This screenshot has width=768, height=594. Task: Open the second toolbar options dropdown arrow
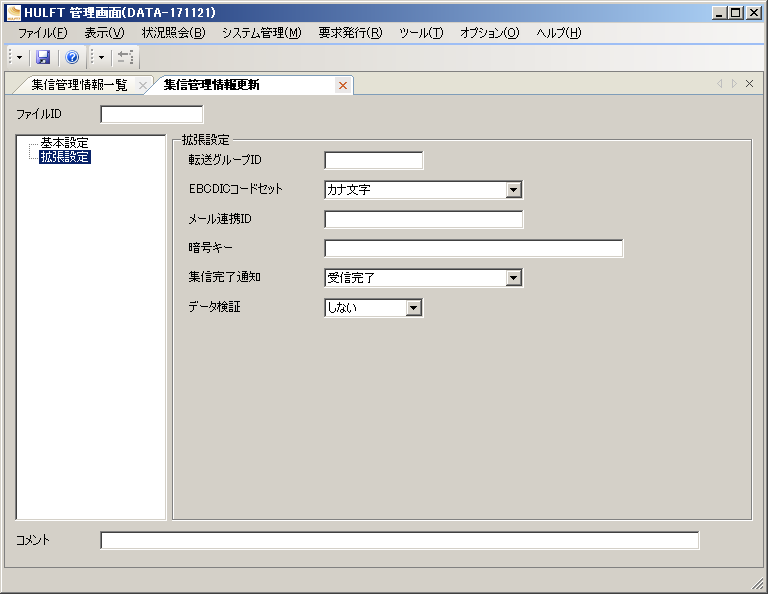(x=101, y=57)
